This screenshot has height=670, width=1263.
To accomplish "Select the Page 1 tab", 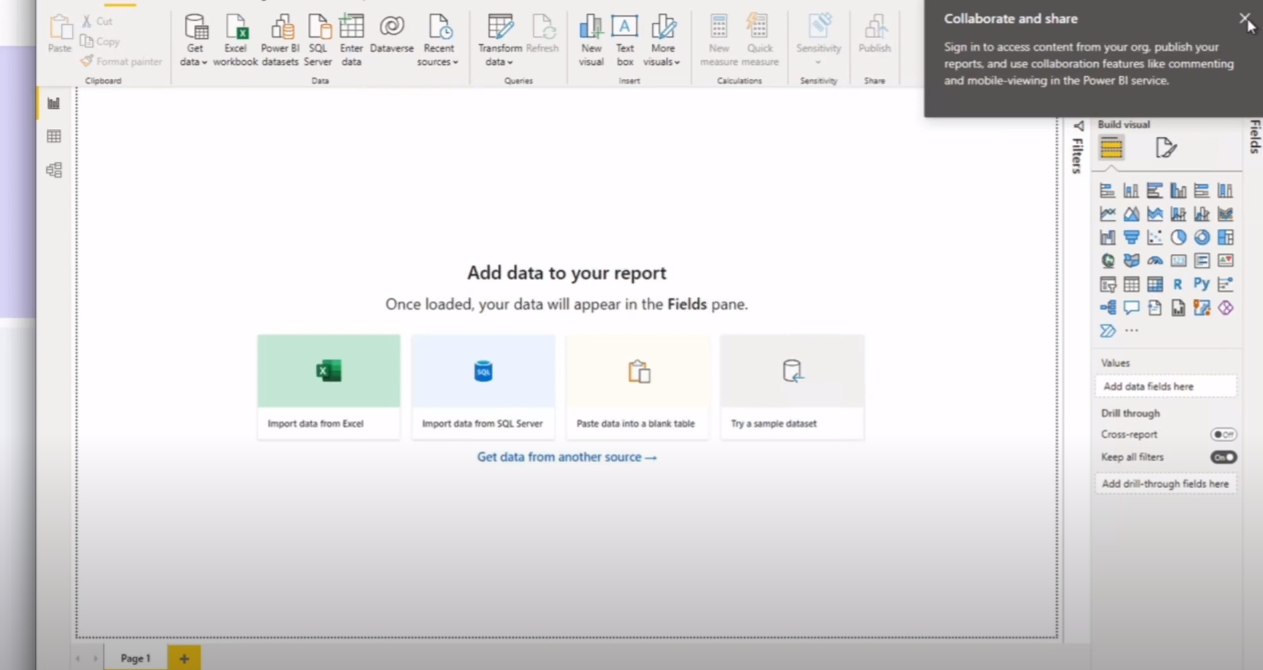I will 136,658.
